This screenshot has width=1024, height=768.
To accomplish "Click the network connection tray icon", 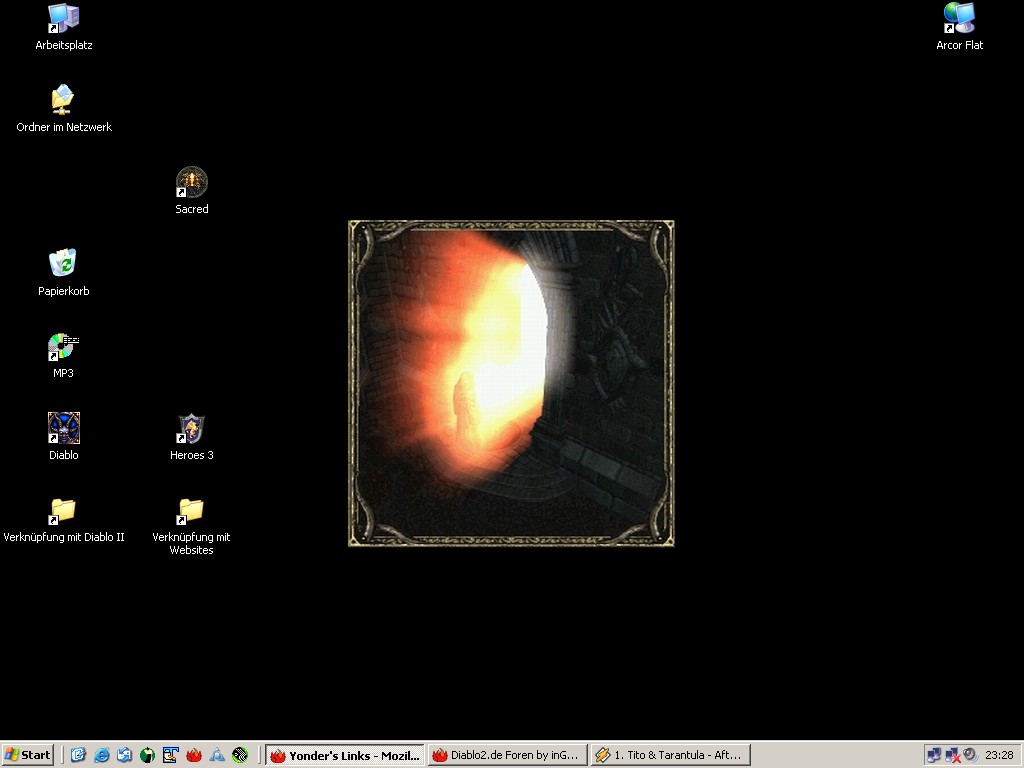I will [x=934, y=755].
